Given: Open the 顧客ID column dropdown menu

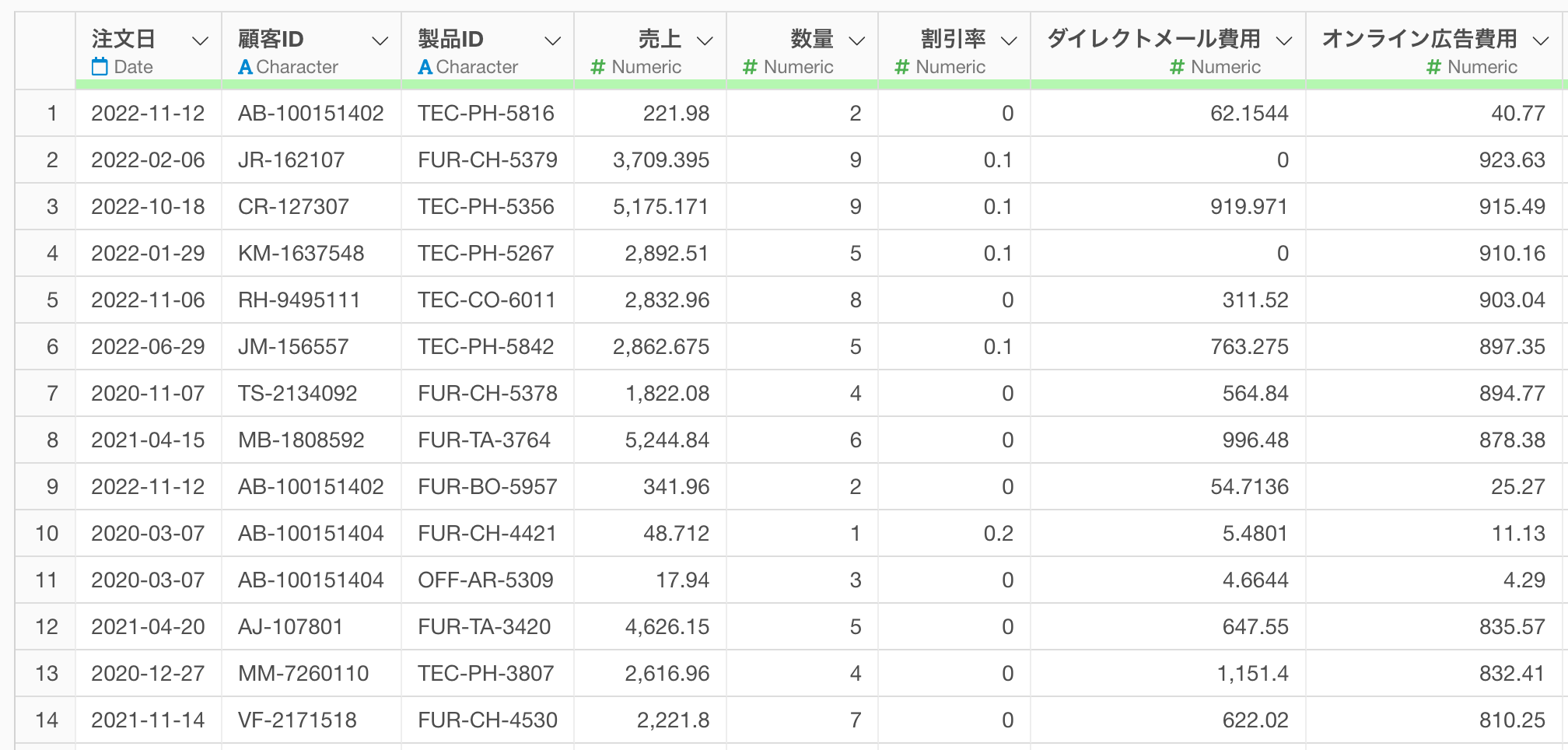Looking at the screenshot, I should [x=380, y=40].
